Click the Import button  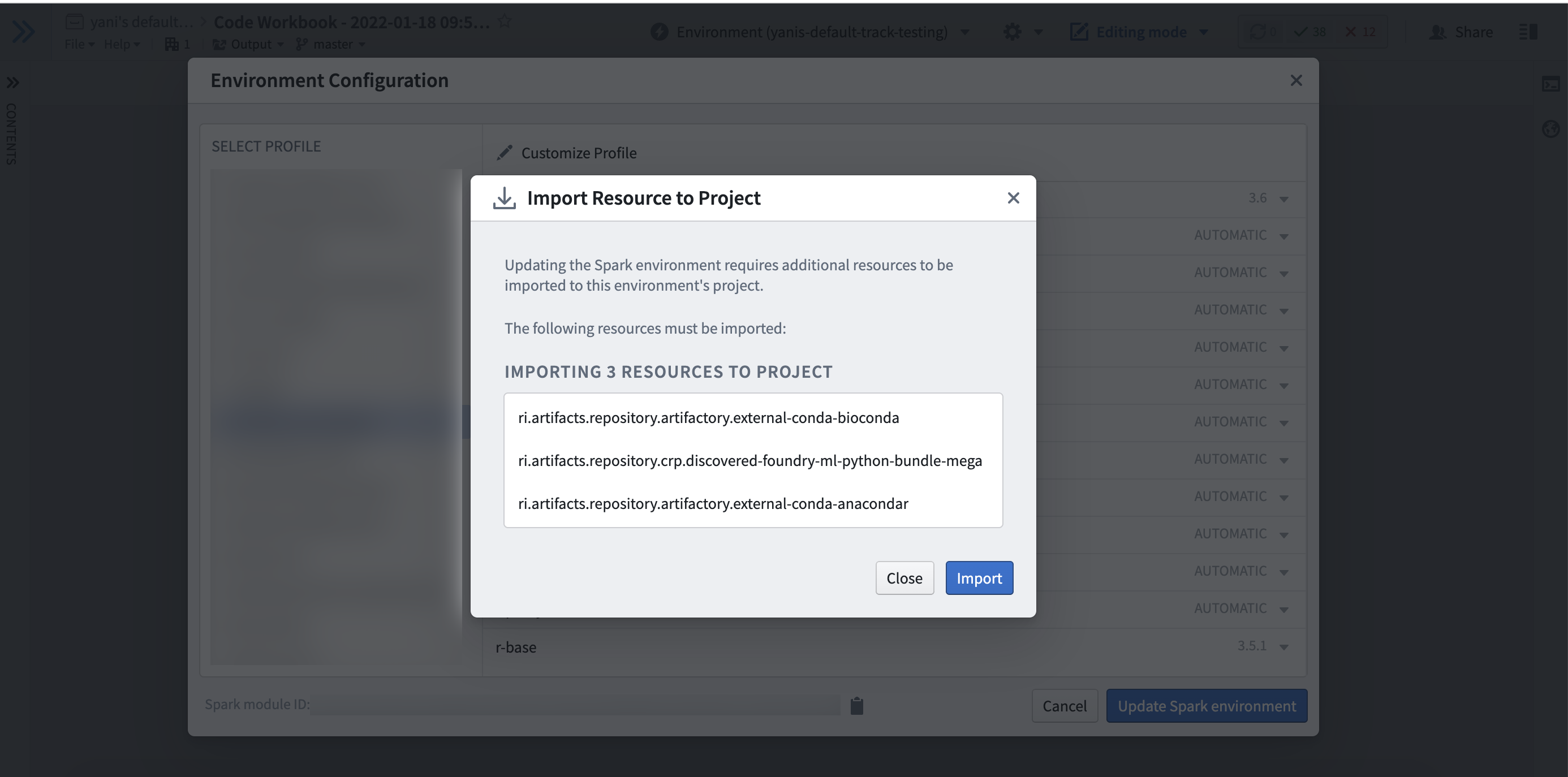tap(979, 578)
